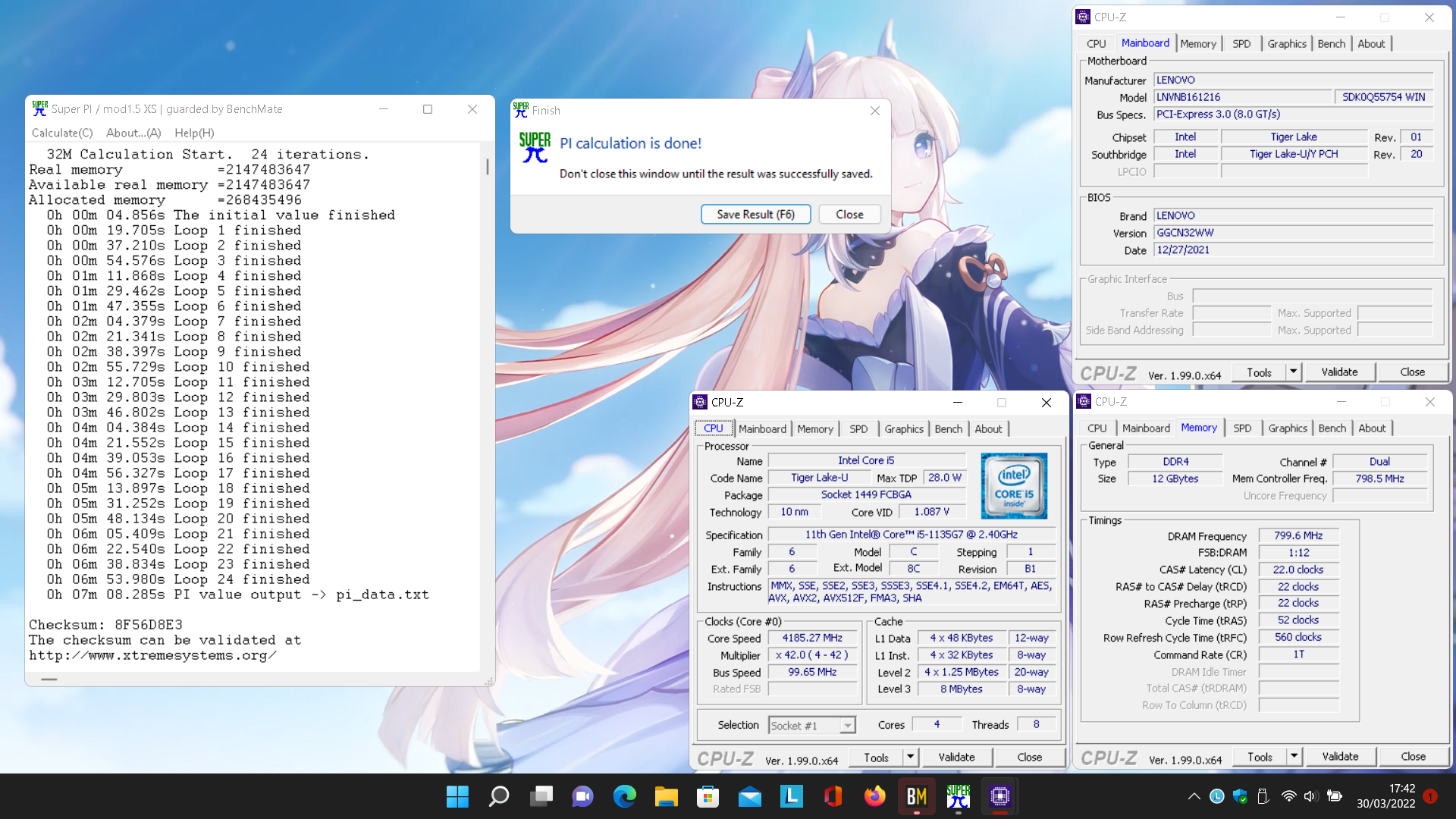Viewport: 1456px width, 819px height.
Task: Show hidden system tray icons
Action: pos(1194,796)
